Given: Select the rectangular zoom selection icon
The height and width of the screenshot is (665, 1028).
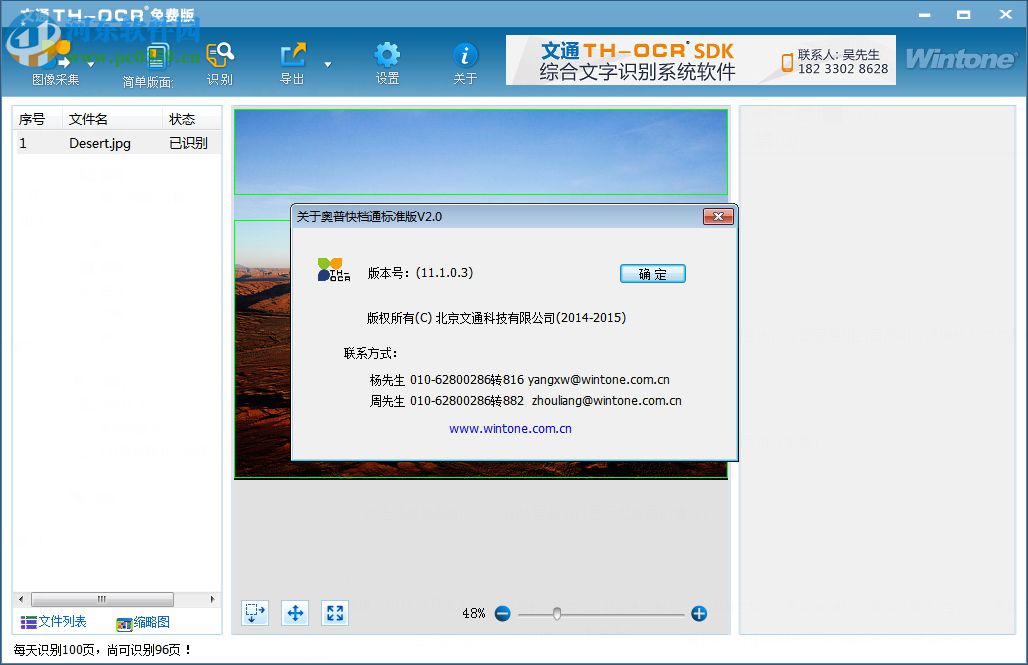Looking at the screenshot, I should tap(253, 612).
